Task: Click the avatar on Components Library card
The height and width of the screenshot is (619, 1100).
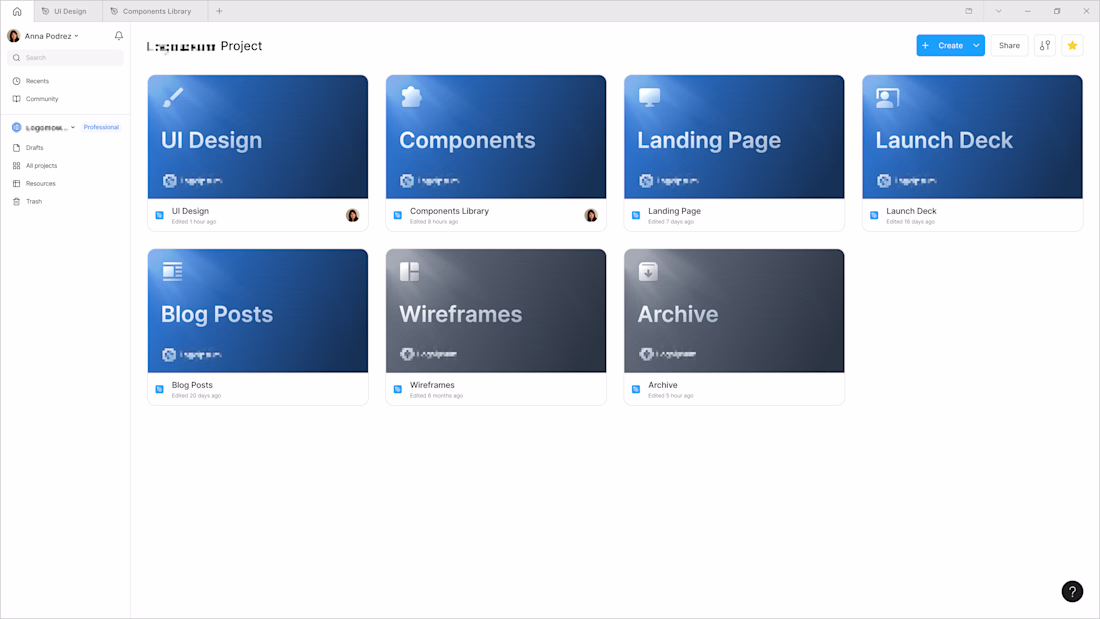Action: click(591, 215)
